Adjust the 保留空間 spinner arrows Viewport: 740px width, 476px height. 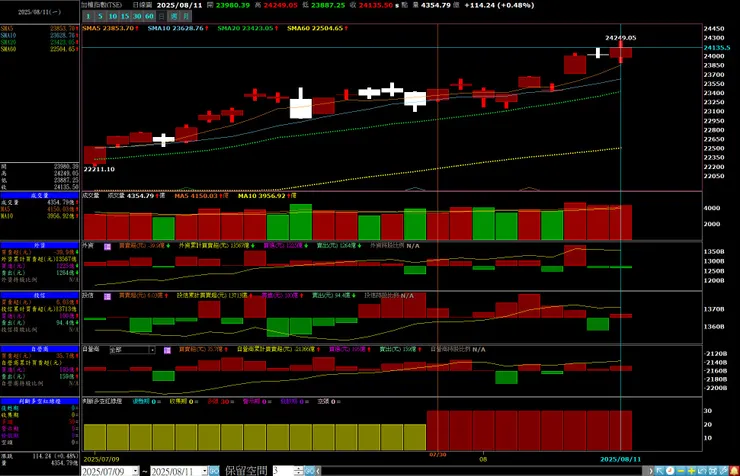pyautogui.click(x=298, y=471)
